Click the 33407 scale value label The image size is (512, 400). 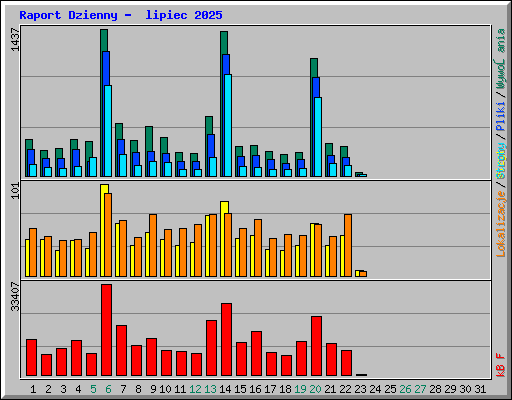click(x=15, y=297)
